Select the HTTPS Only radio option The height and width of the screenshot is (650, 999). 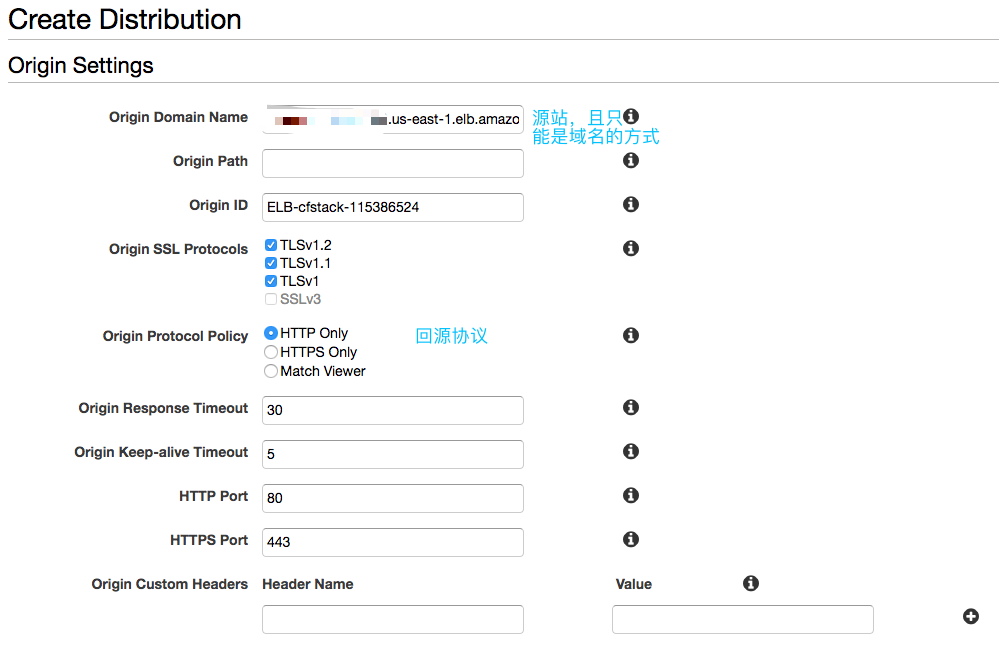[x=271, y=352]
